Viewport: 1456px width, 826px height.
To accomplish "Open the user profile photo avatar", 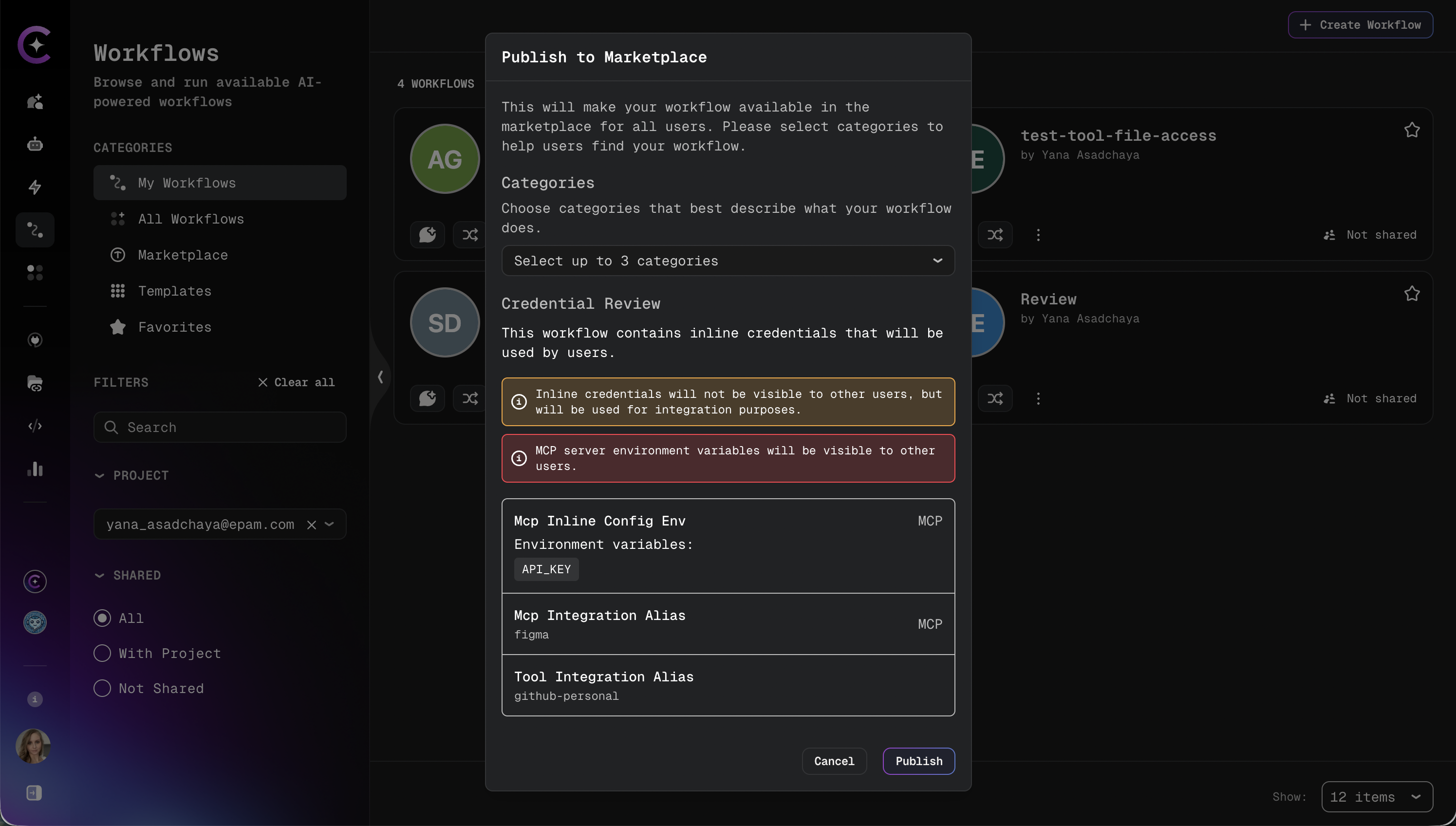I will coord(33,746).
